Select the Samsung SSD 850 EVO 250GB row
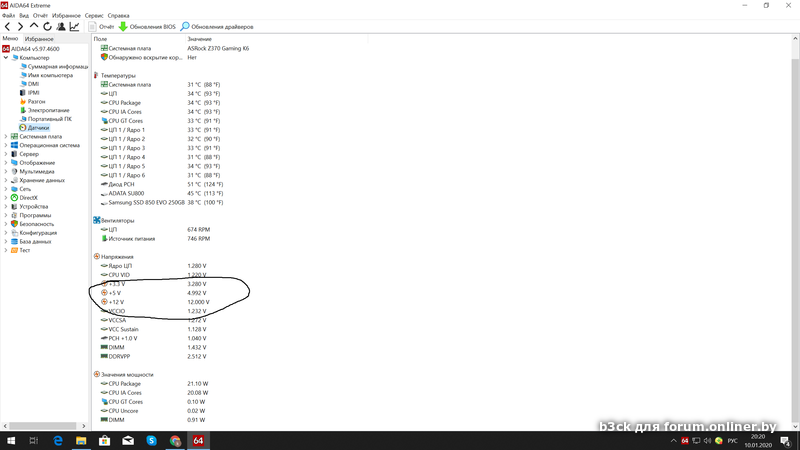 click(162, 203)
